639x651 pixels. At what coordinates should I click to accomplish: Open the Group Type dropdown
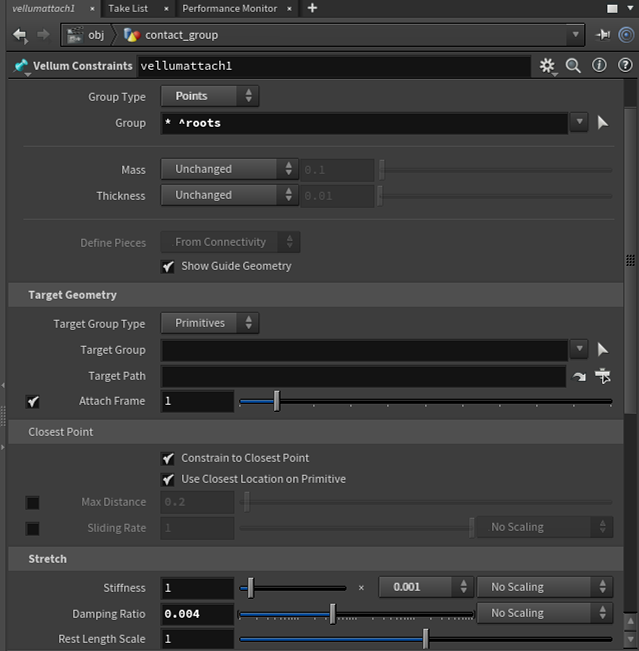point(209,97)
